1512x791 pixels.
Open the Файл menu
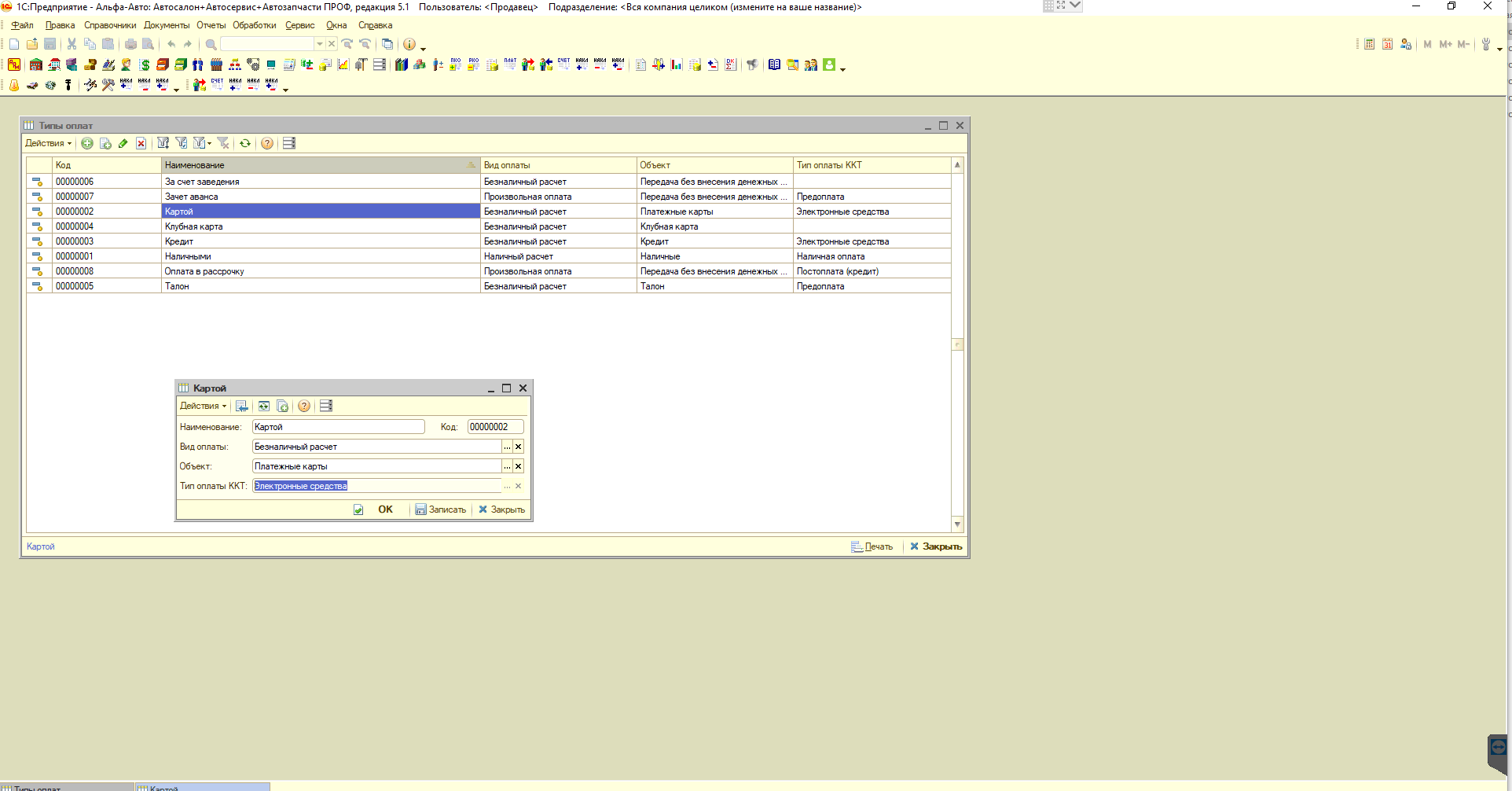[x=22, y=25]
